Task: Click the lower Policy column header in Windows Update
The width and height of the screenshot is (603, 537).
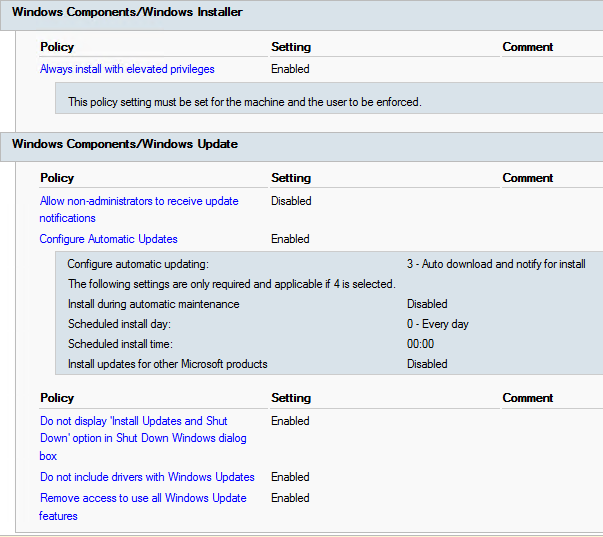Action: point(57,398)
